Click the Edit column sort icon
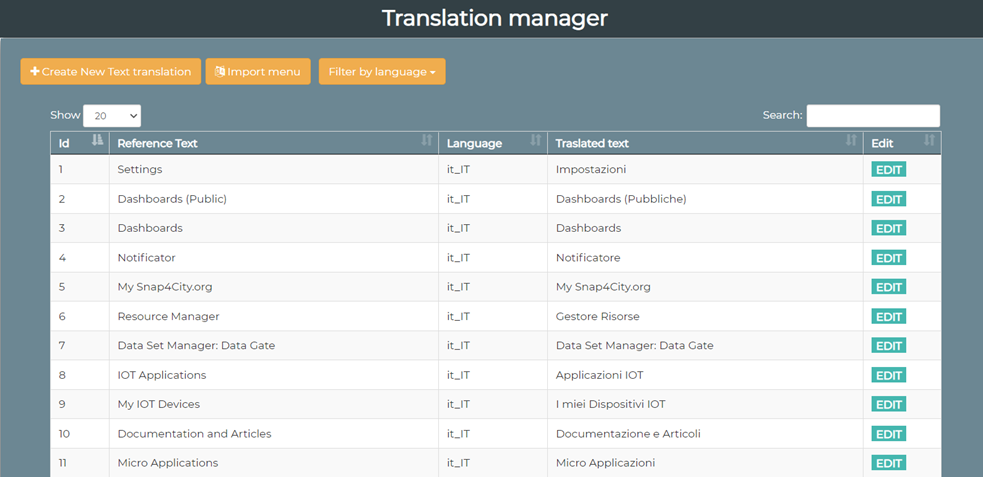 tap(929, 141)
